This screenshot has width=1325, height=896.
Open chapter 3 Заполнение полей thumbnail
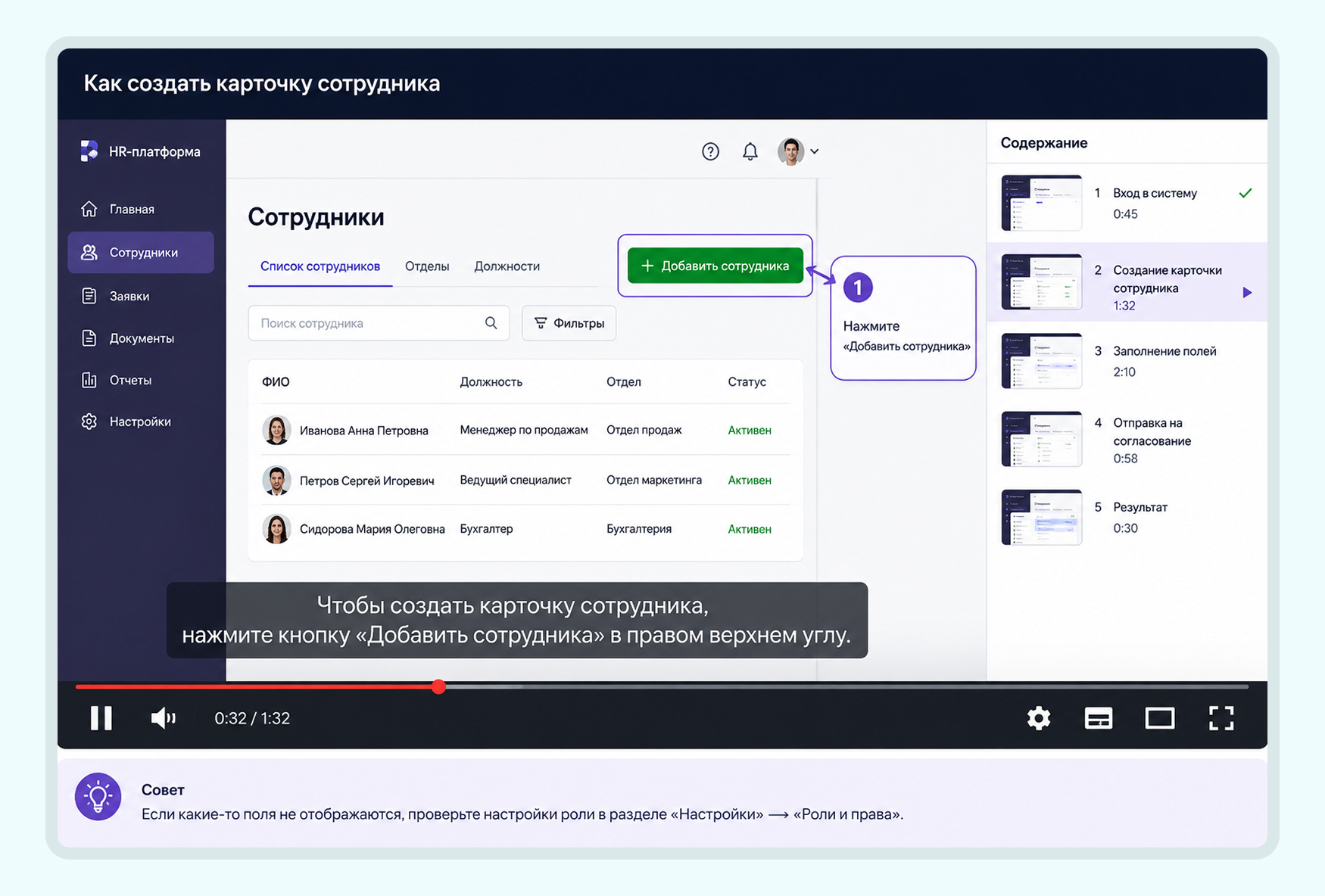coord(1041,361)
